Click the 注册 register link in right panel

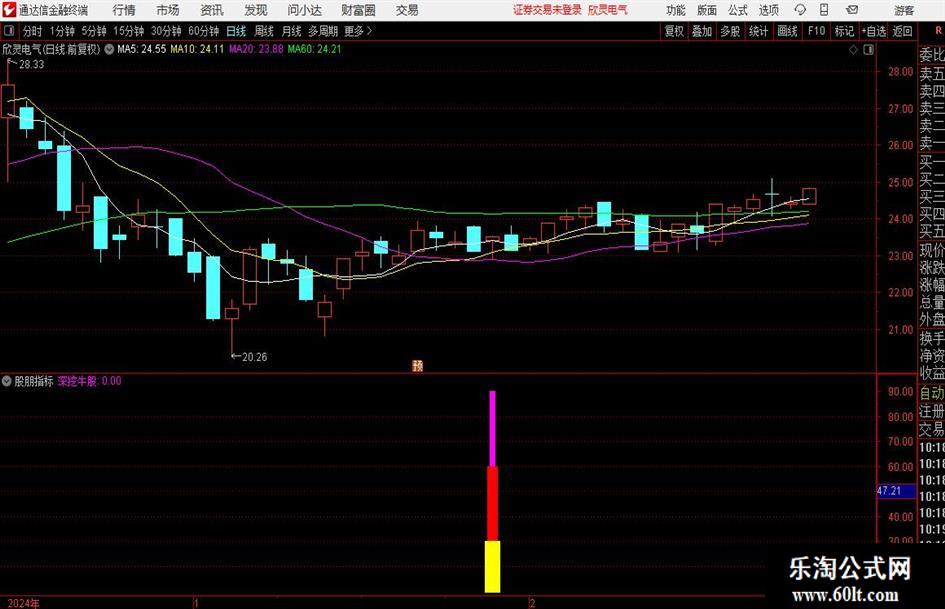click(932, 411)
